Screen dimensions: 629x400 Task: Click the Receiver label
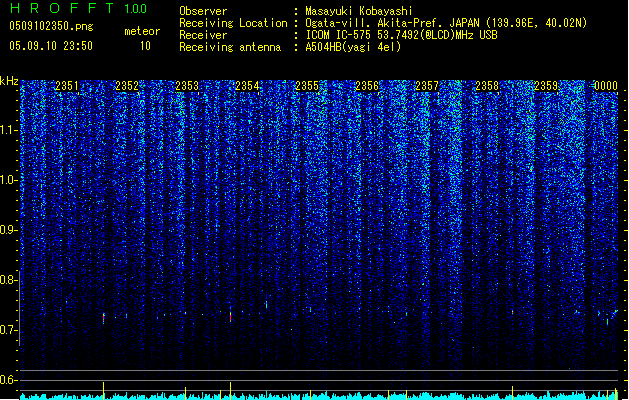[x=203, y=35]
